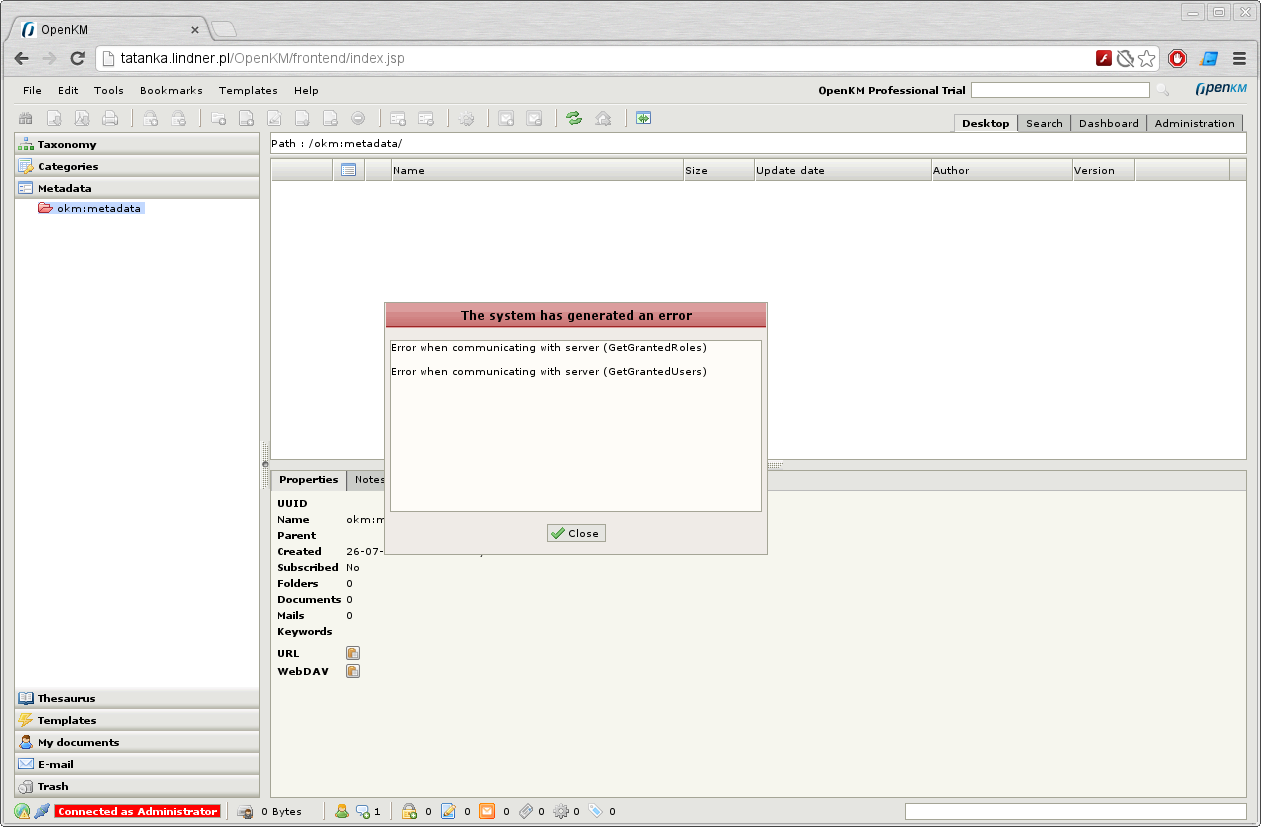Copy the WebDAV link with clipboard icon
Image resolution: width=1261 pixels, height=827 pixels.
(352, 671)
